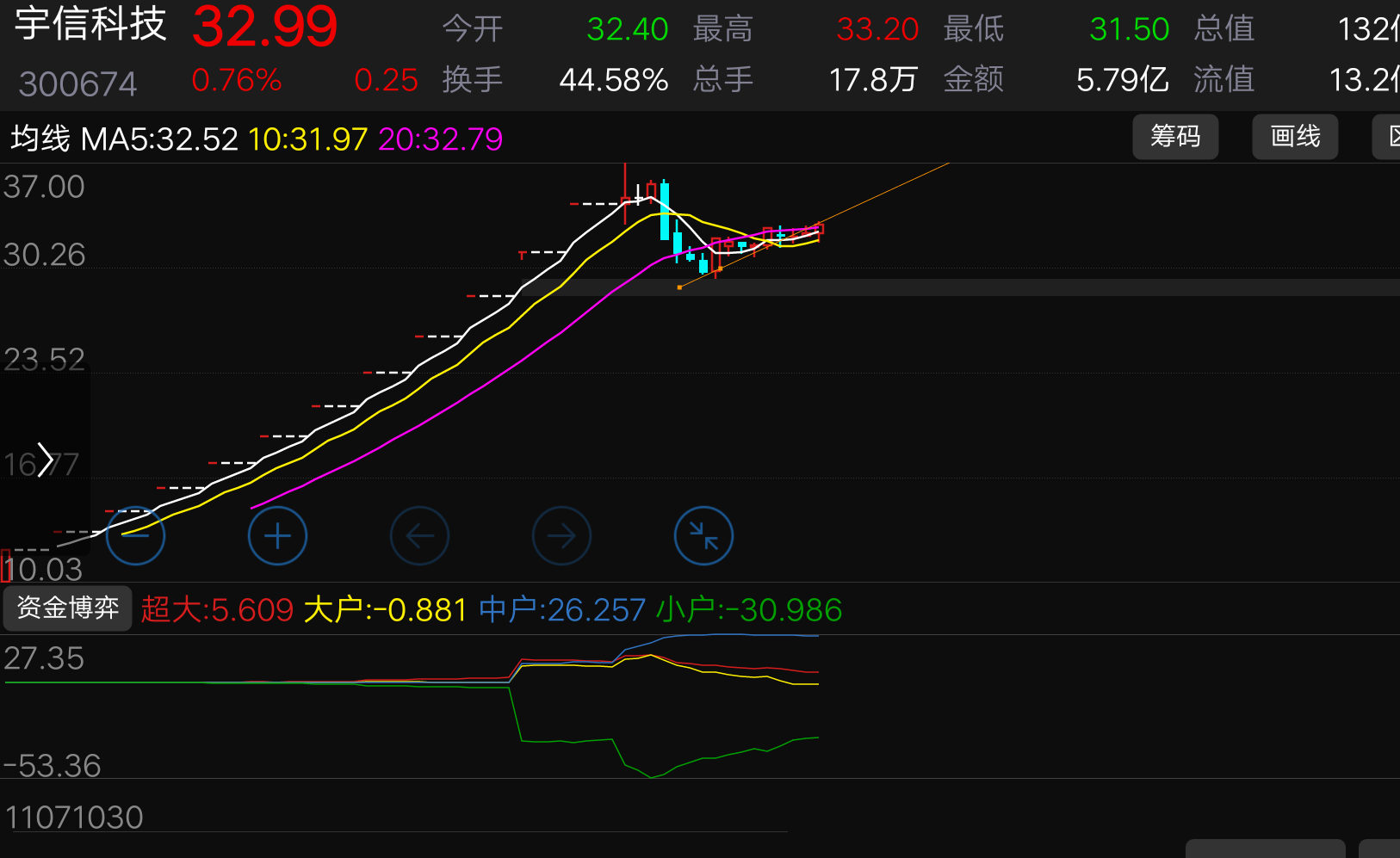This screenshot has height=858, width=1400.
Task: Tap the price change 0.25
Action: pyautogui.click(x=386, y=81)
